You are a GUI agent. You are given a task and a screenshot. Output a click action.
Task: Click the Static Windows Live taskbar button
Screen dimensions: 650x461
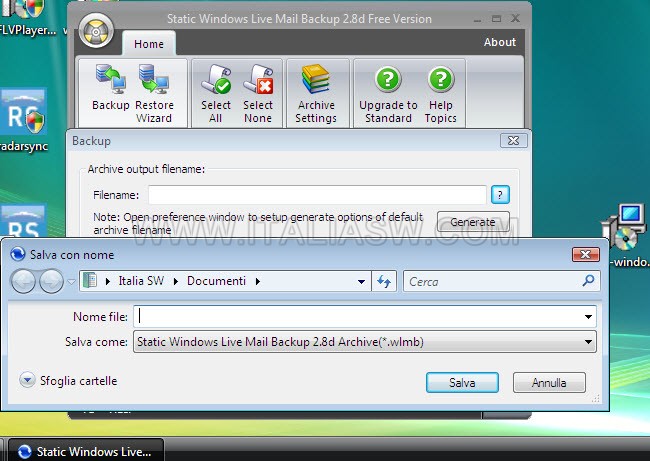click(x=86, y=451)
